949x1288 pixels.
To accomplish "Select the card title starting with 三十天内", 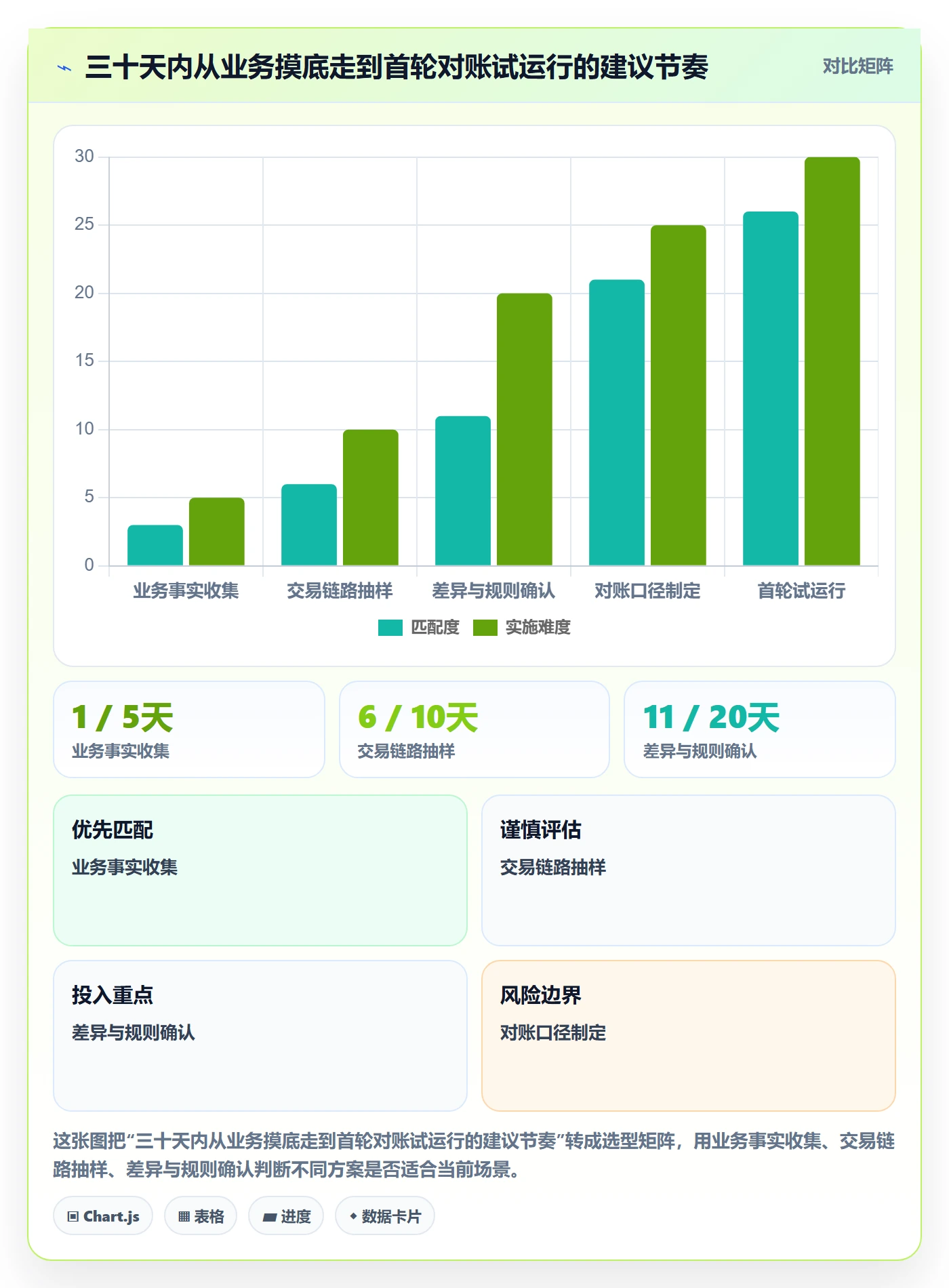I will pyautogui.click(x=397, y=67).
